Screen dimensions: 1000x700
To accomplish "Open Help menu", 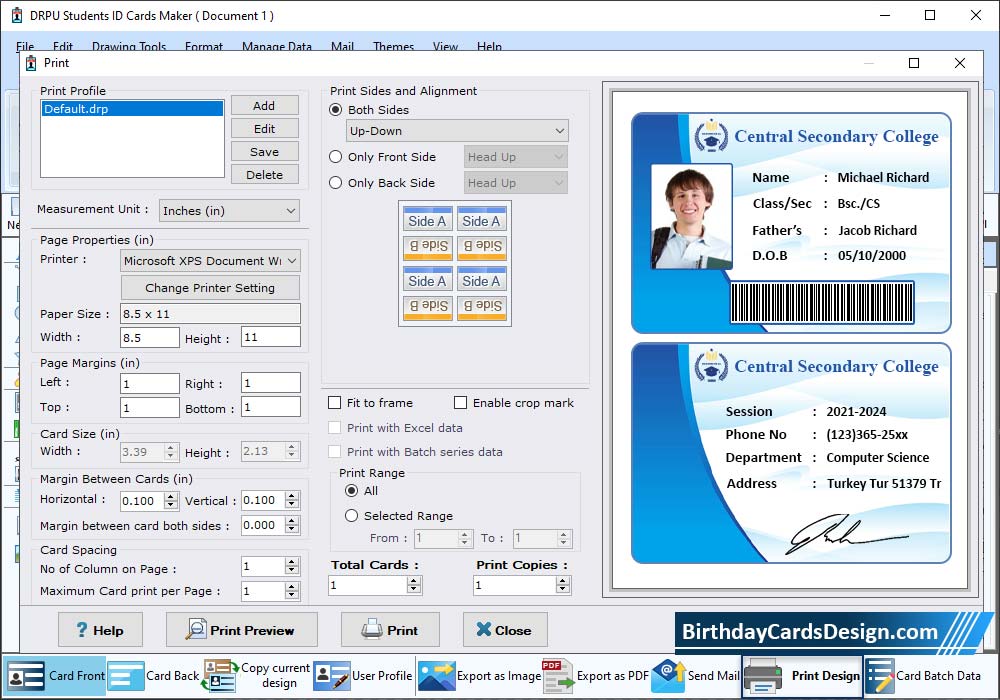I will [489, 46].
